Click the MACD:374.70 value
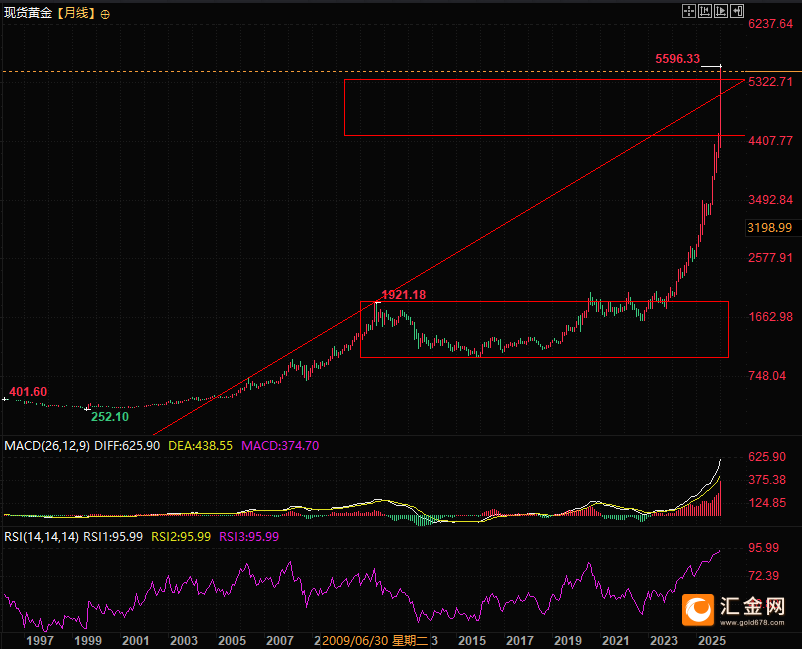This screenshot has width=802, height=649. point(280,446)
